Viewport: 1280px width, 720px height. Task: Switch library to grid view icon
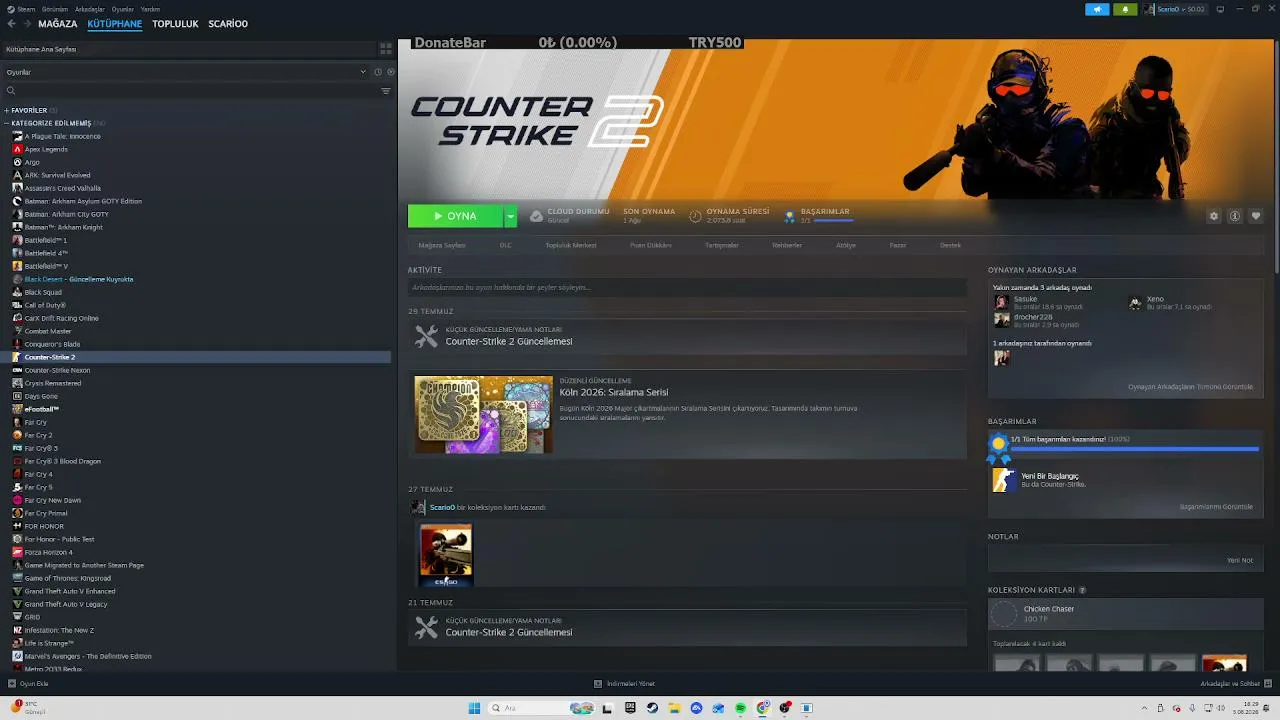(386, 49)
